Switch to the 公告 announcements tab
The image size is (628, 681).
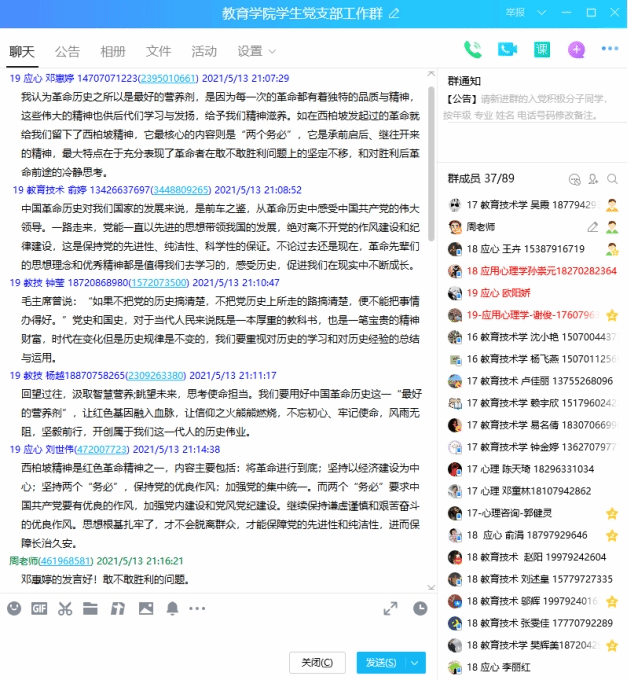67,51
